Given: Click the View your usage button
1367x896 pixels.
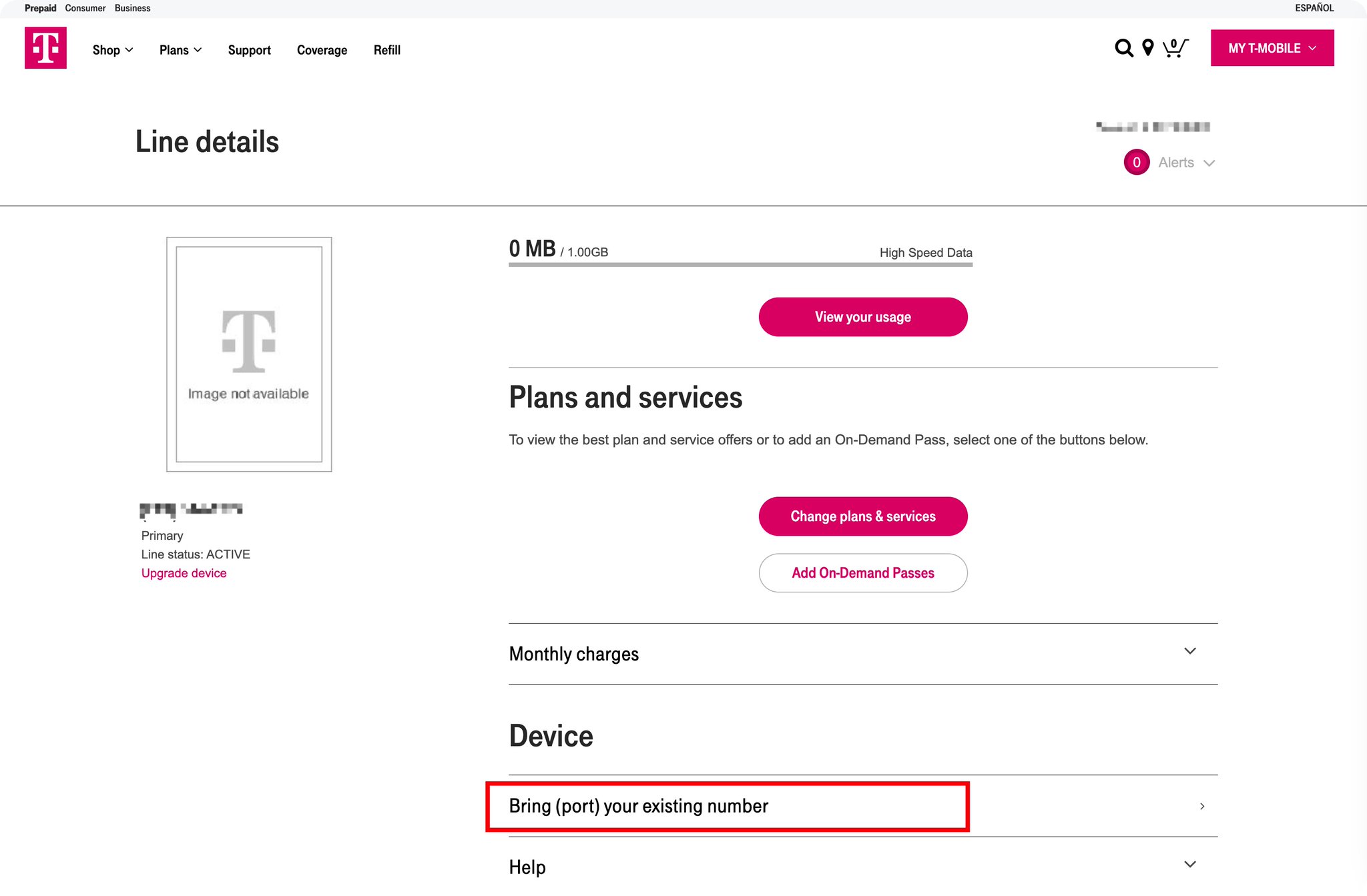Looking at the screenshot, I should click(862, 316).
